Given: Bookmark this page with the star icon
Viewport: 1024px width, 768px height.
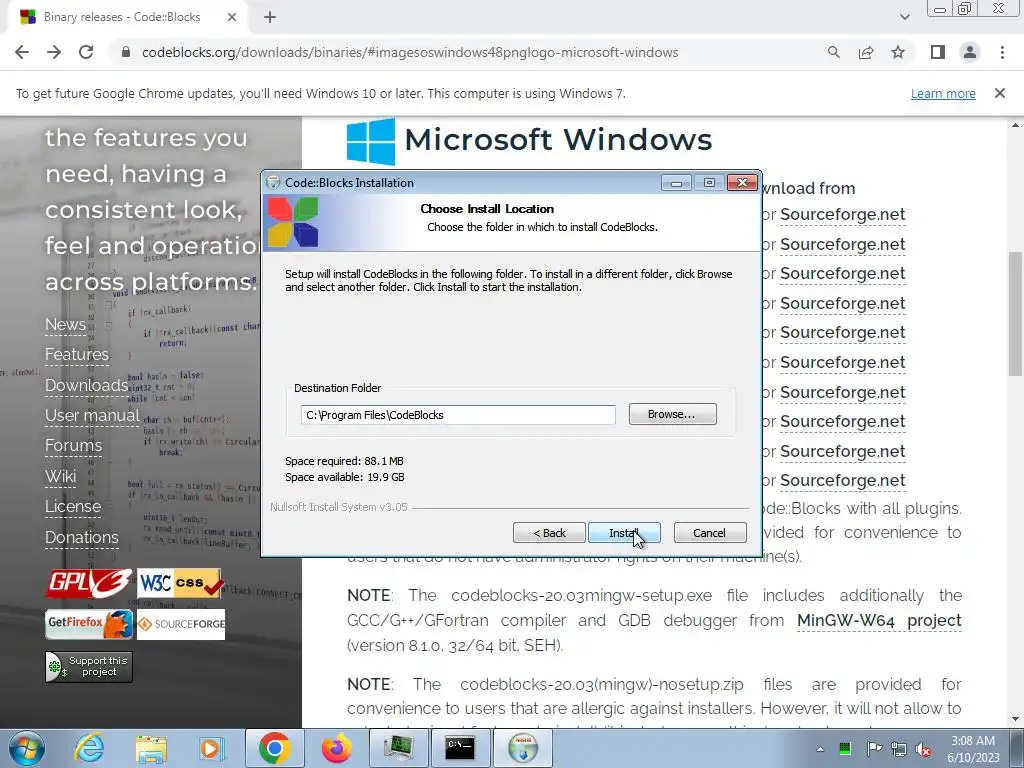Looking at the screenshot, I should point(898,52).
